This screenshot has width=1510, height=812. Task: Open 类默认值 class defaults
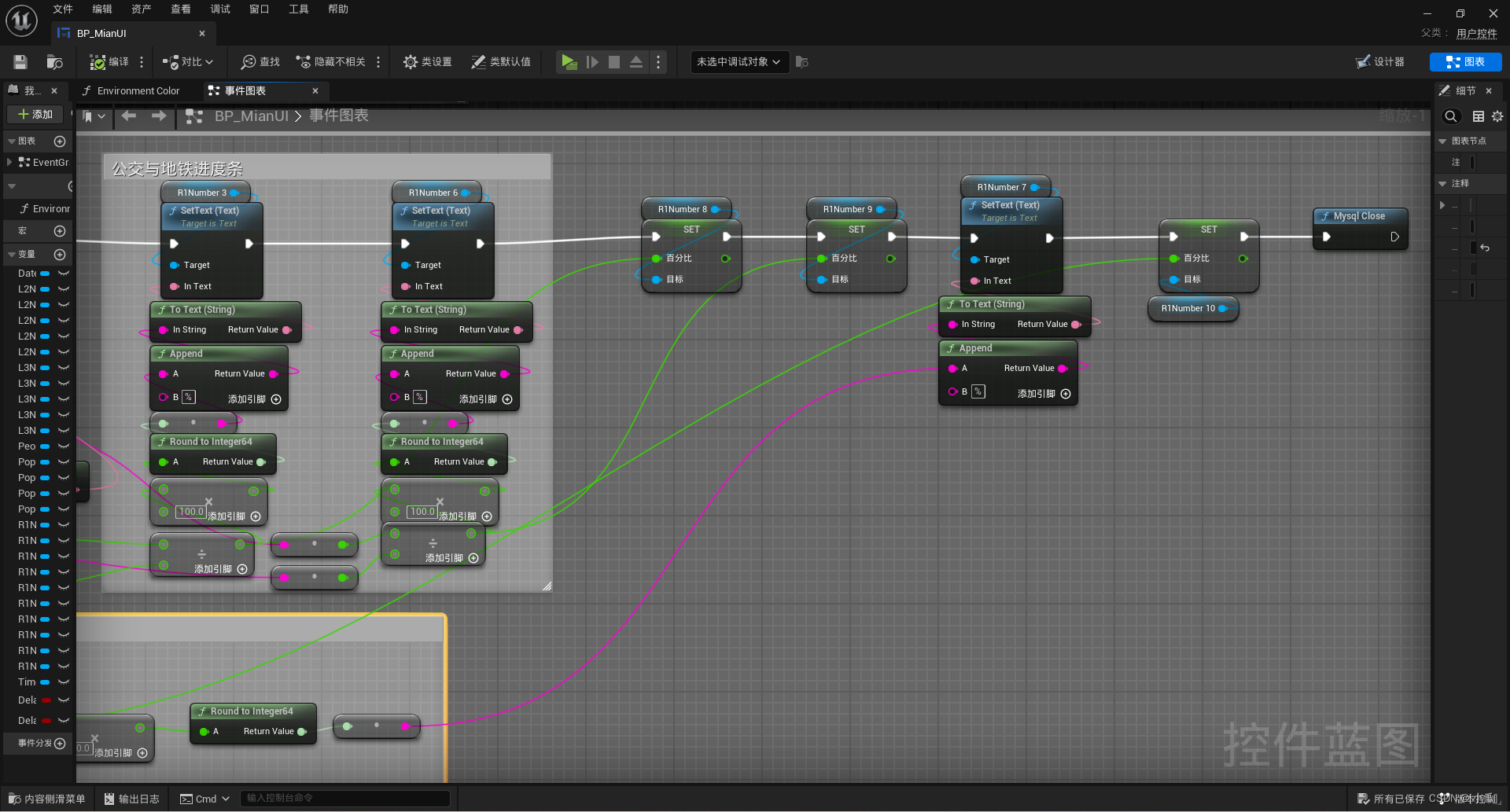[501, 62]
